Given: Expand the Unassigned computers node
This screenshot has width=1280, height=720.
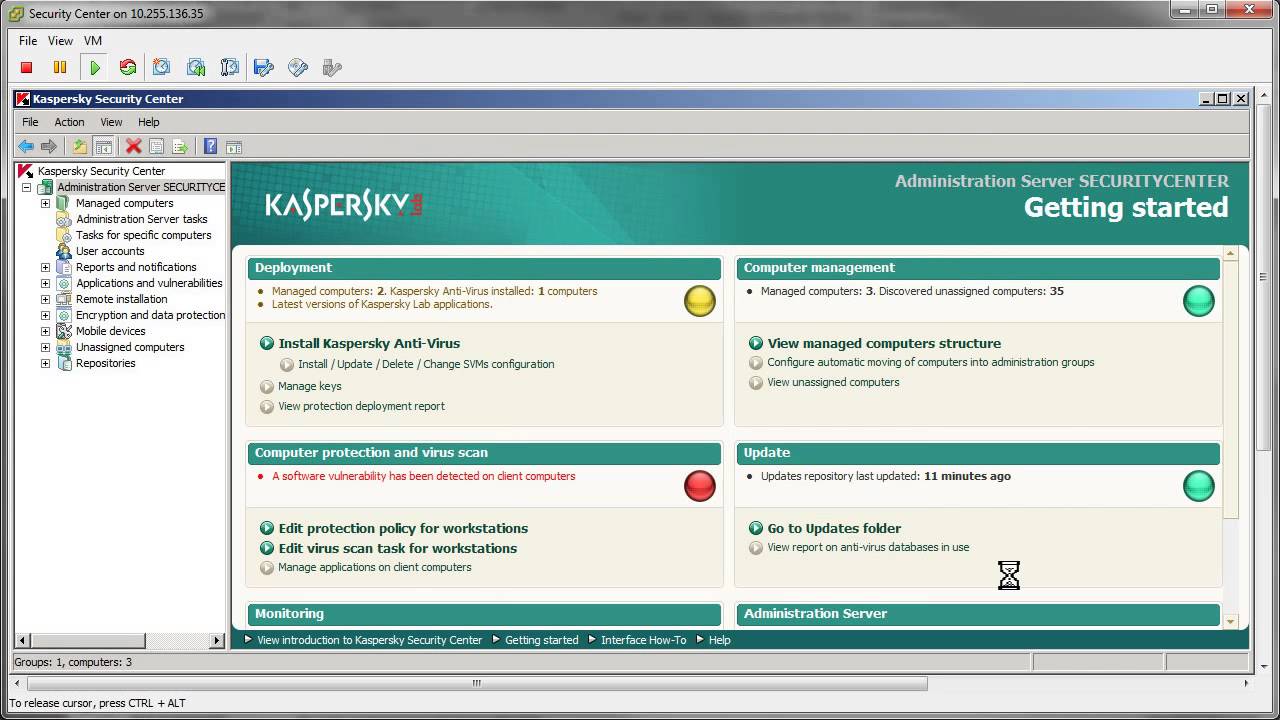Looking at the screenshot, I should coord(45,347).
